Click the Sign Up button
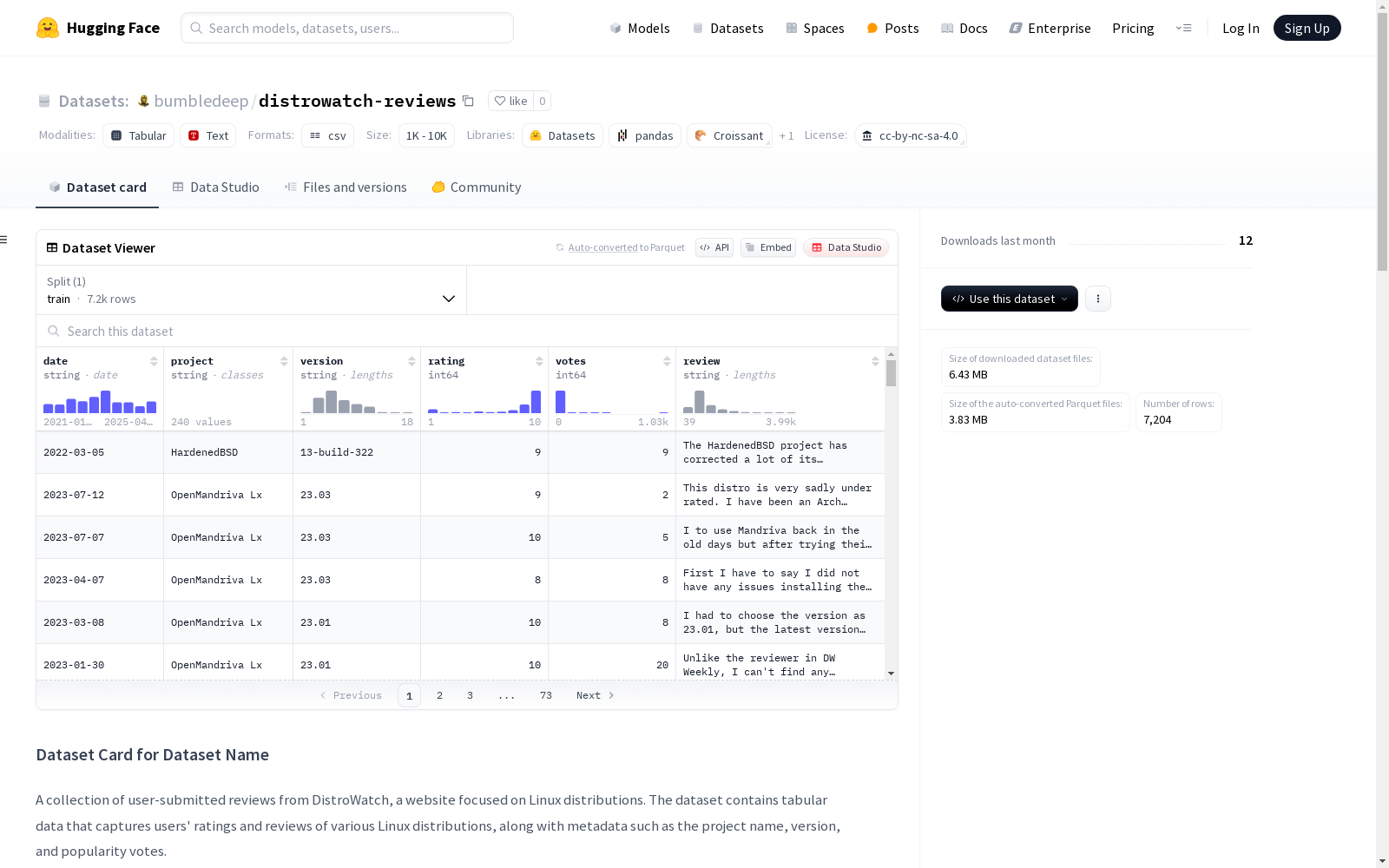This screenshot has width=1389, height=868. (1307, 28)
